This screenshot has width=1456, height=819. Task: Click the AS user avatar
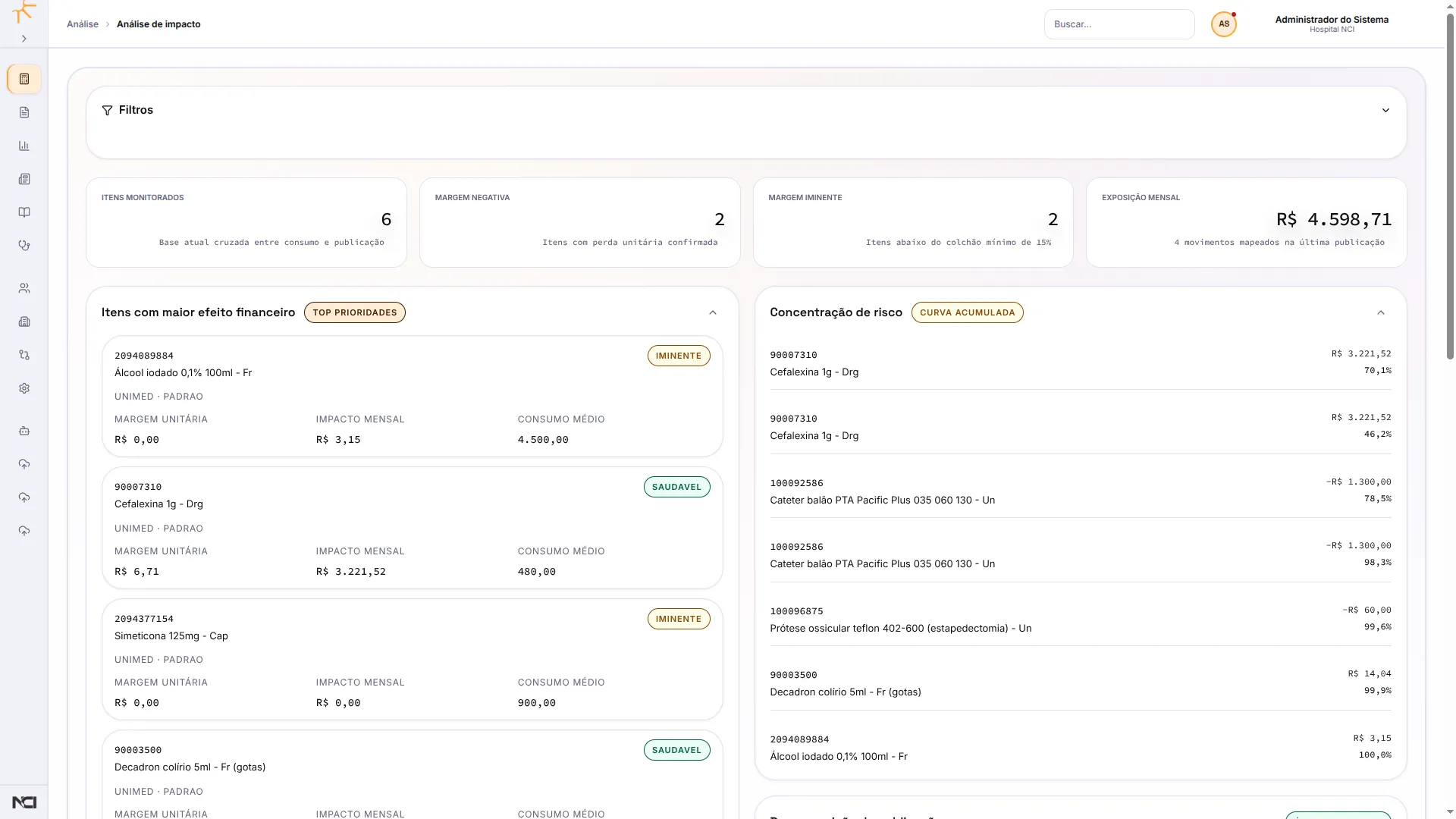[1224, 24]
